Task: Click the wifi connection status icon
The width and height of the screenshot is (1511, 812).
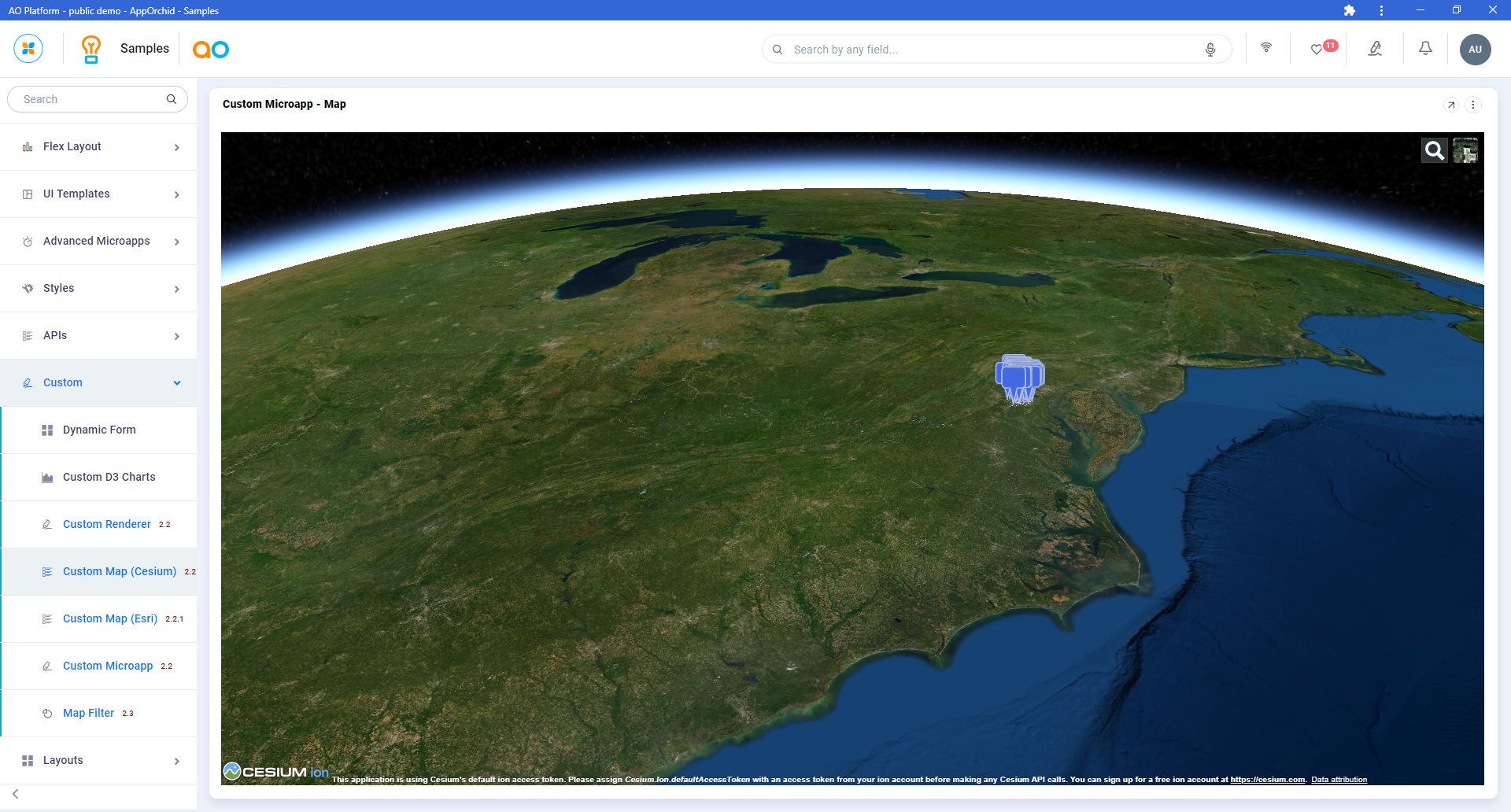Action: coord(1266,48)
